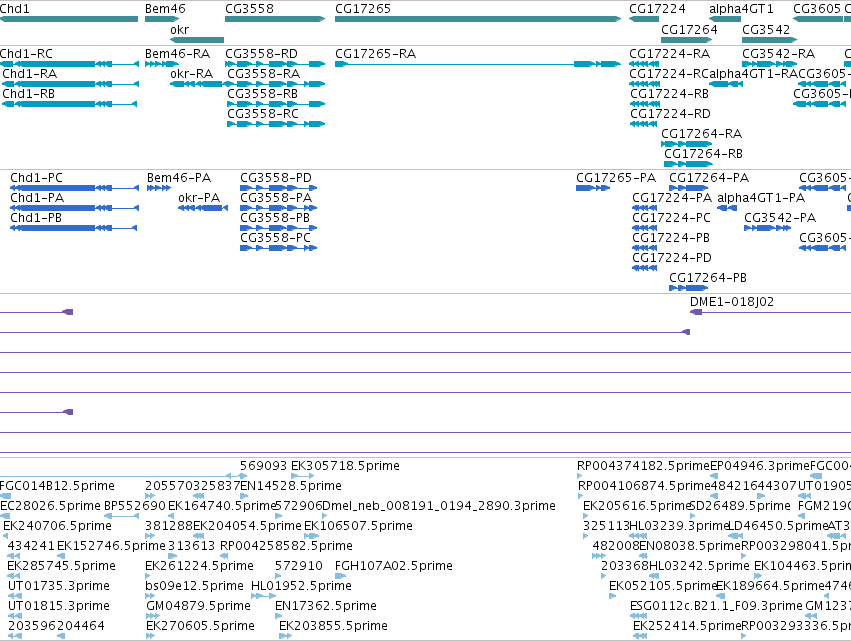
Task: Click protein CG3558-PC label
Action: pos(276,238)
